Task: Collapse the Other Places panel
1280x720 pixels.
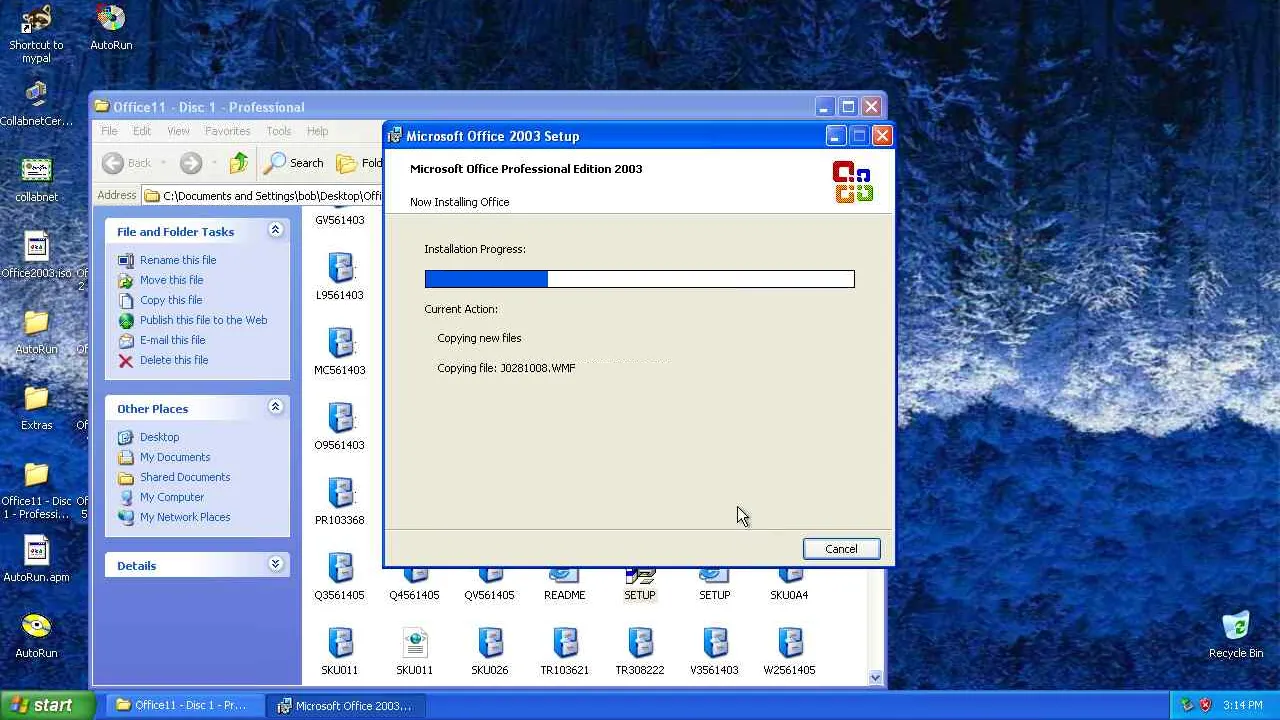Action: tap(275, 408)
